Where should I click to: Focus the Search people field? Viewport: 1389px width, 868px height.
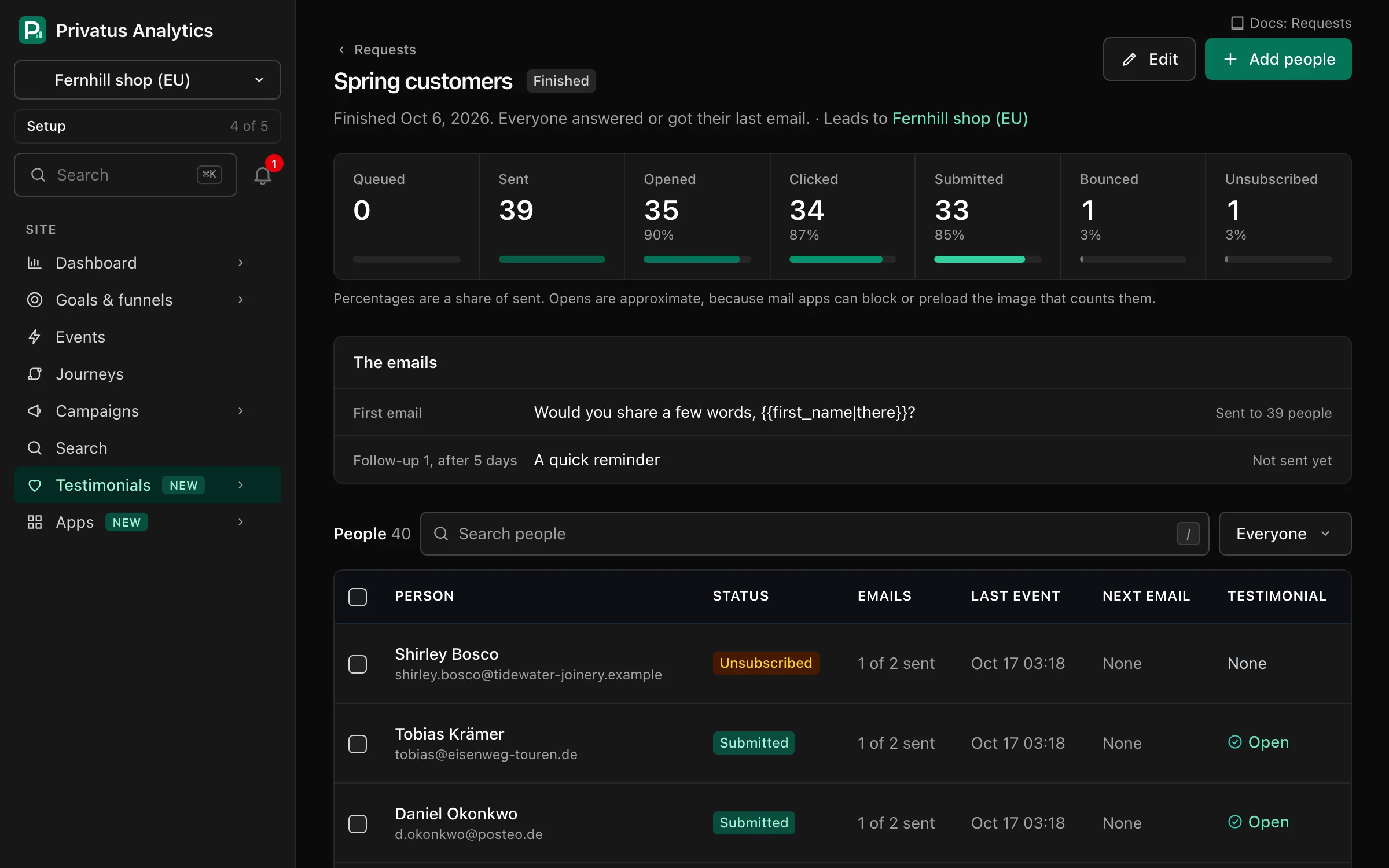814,534
